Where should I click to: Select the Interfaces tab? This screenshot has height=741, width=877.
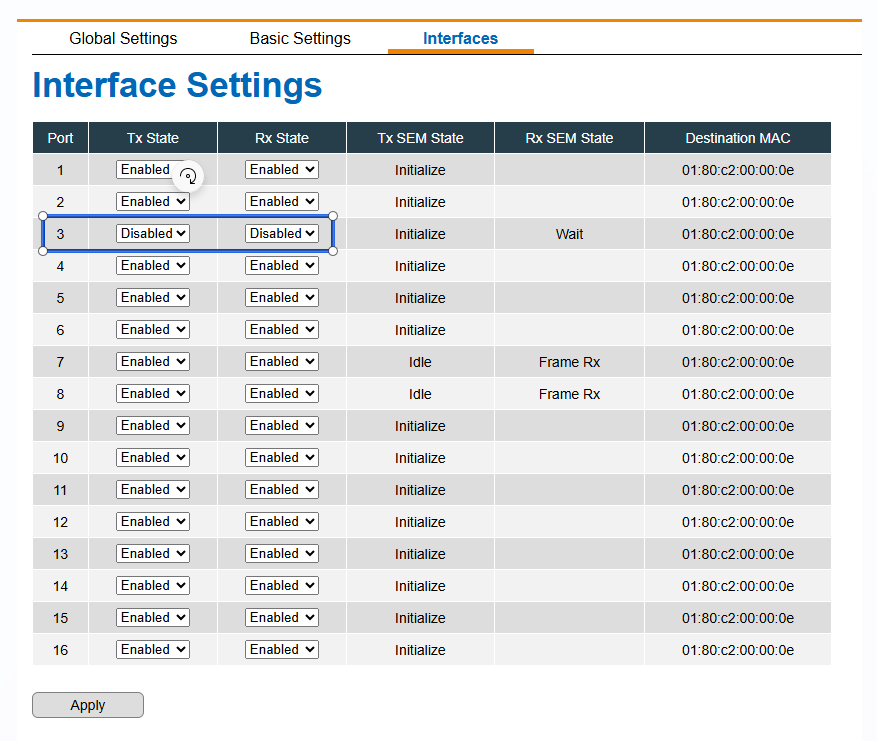click(x=460, y=39)
